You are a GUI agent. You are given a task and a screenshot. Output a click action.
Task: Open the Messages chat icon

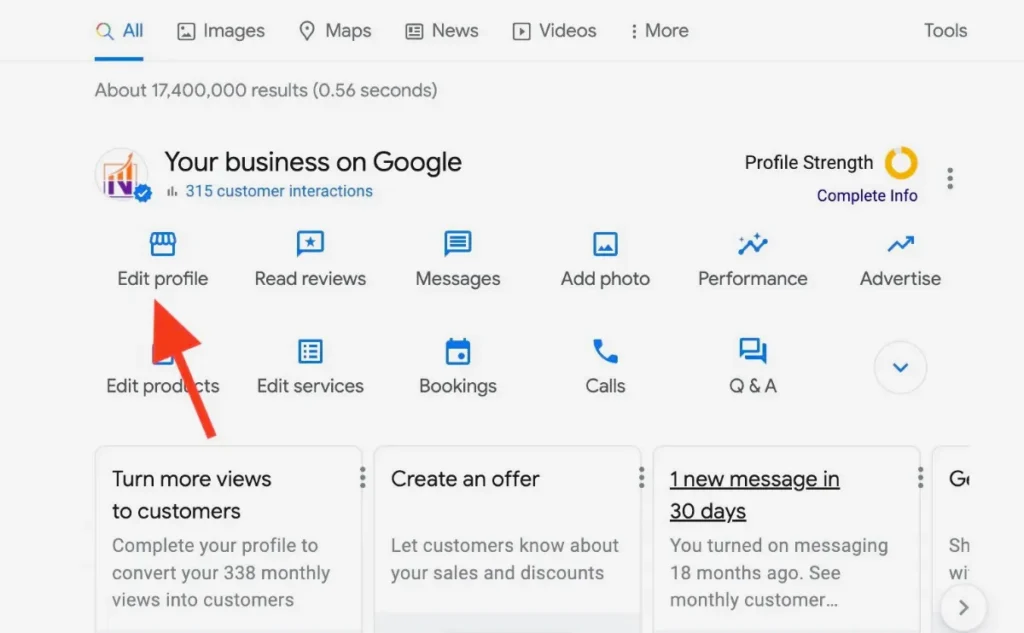click(458, 244)
